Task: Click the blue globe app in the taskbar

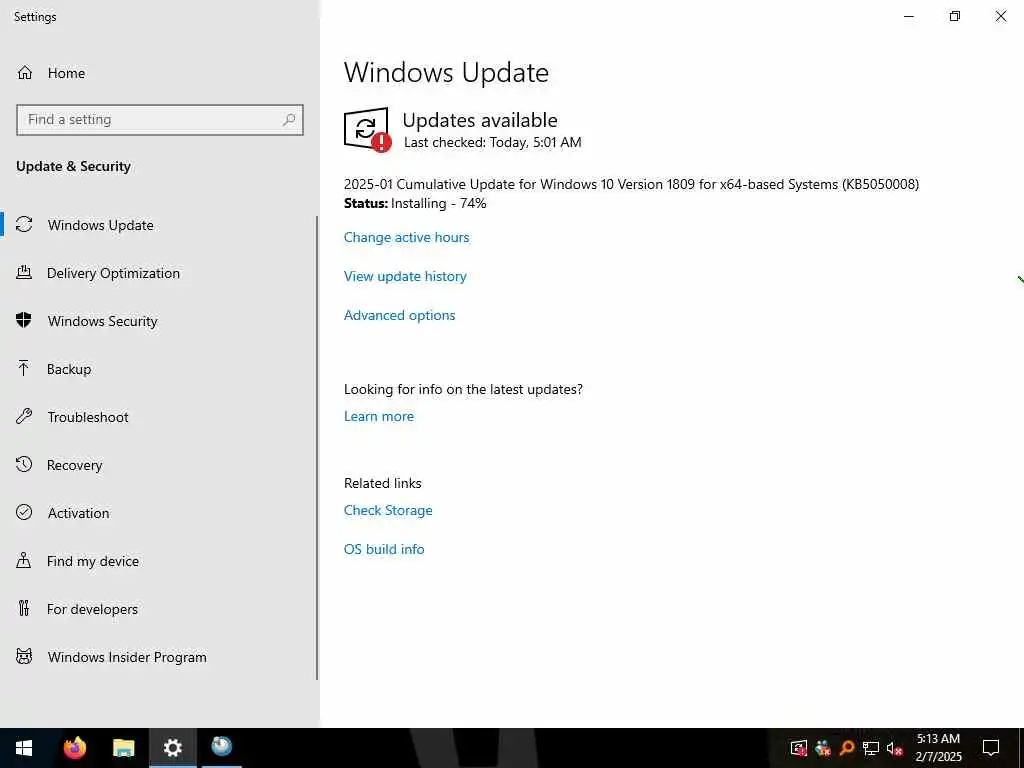Action: tap(221, 746)
